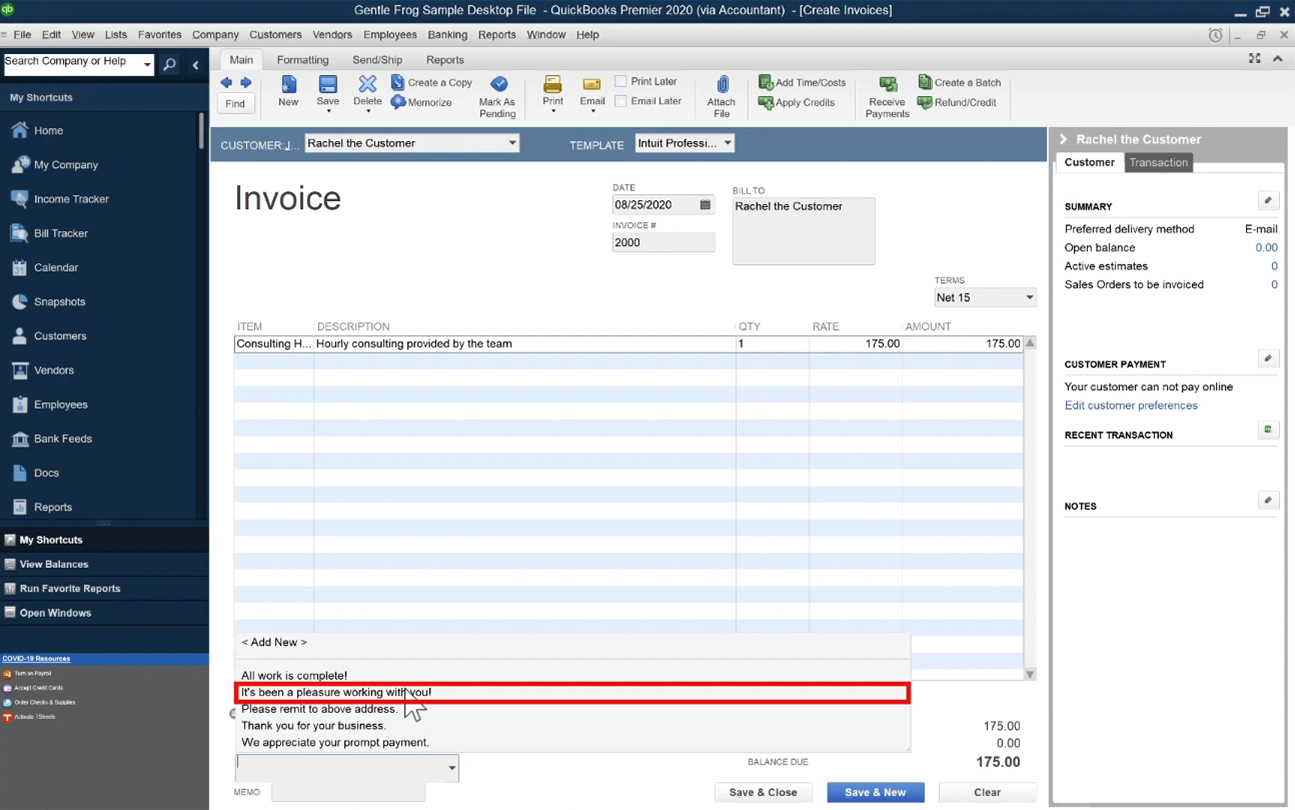Open Bank Feeds shortcut

coord(52,439)
